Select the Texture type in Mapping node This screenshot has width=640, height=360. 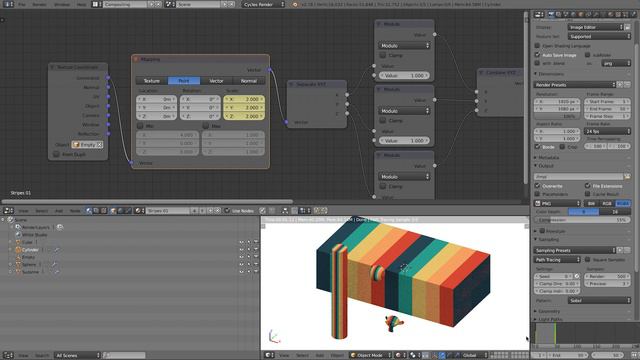[x=151, y=81]
